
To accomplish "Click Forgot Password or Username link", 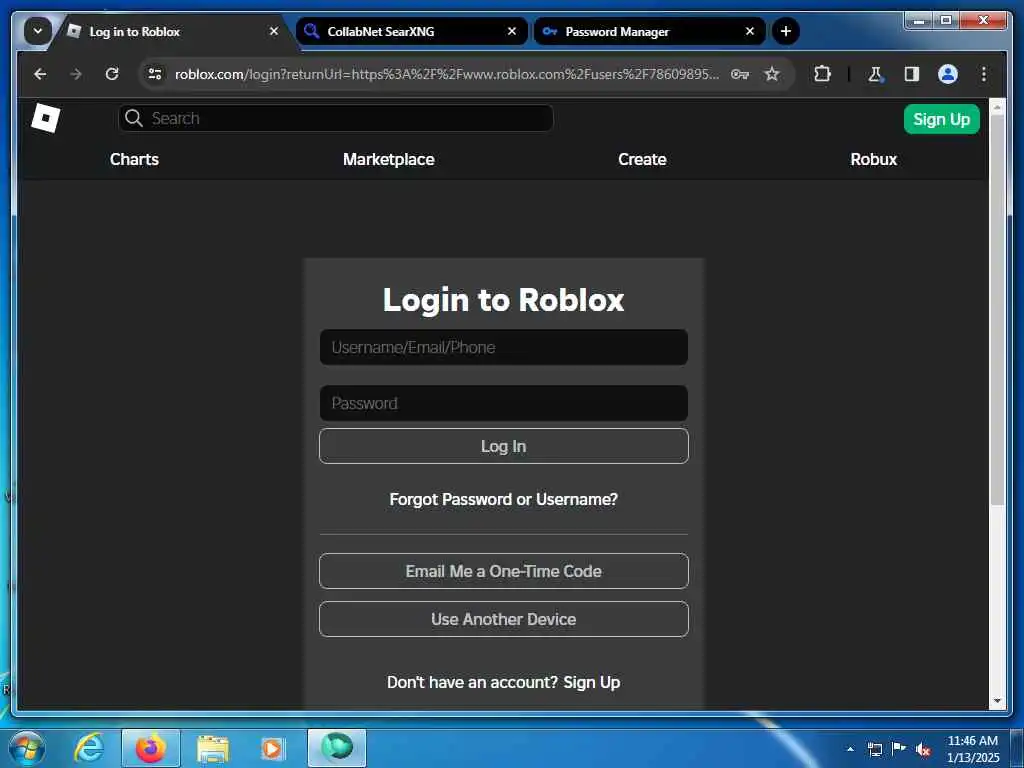I will [x=504, y=500].
